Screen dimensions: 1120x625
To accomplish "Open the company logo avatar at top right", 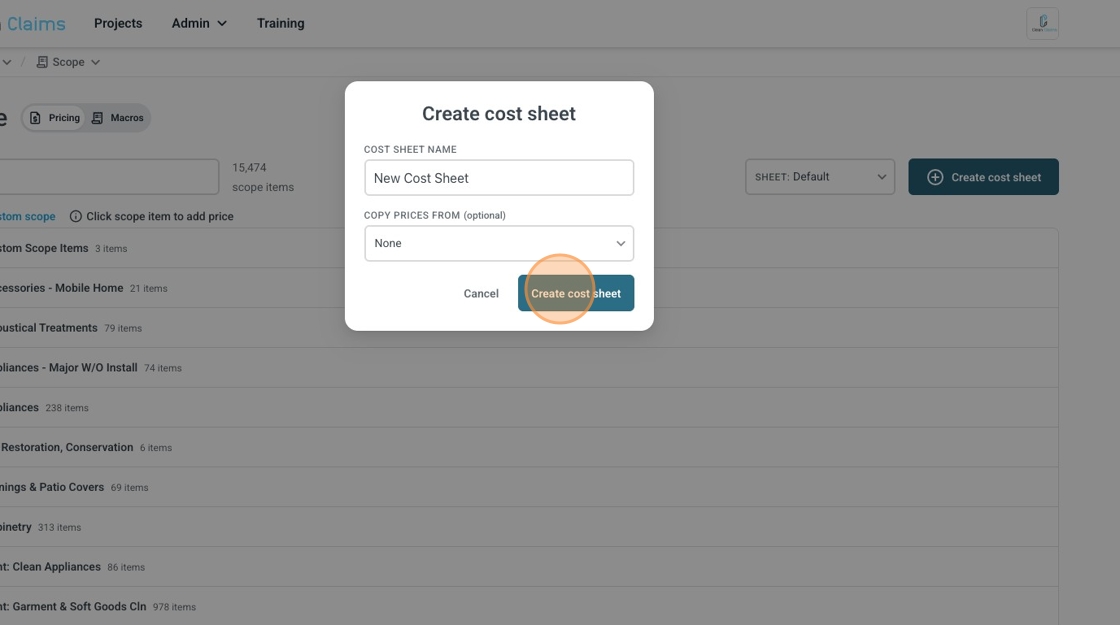I will (x=1042, y=23).
